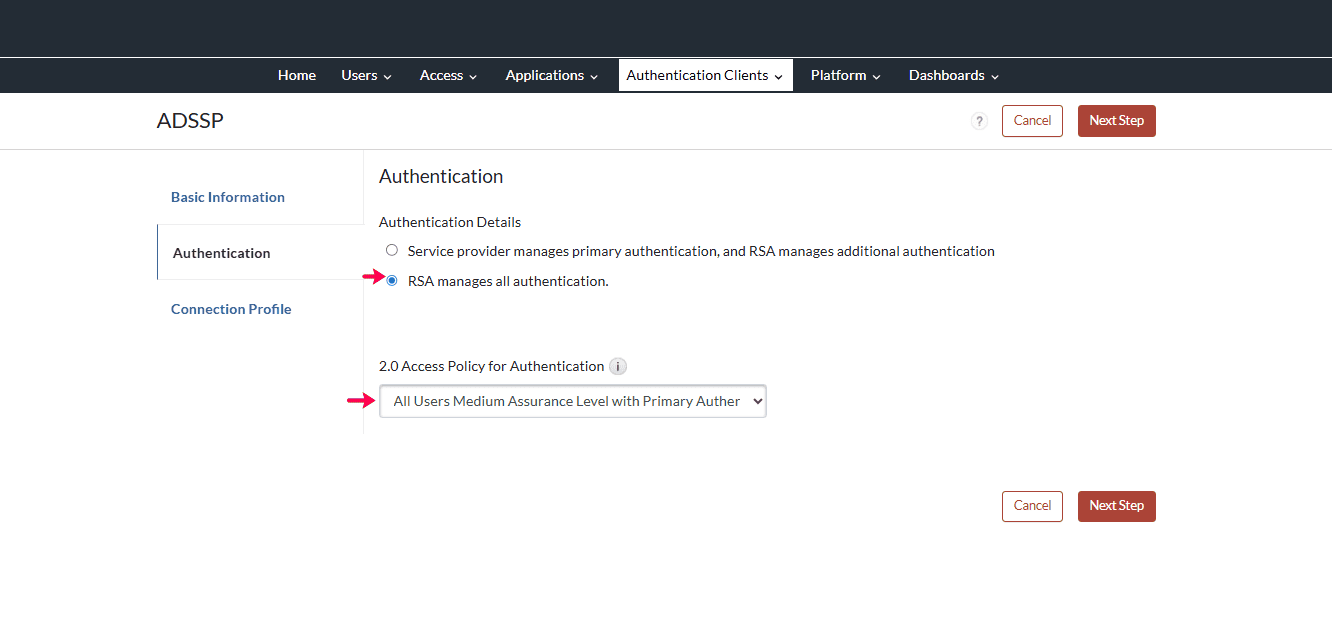The width and height of the screenshot is (1332, 637).
Task: Expand the Applications menu
Action: [550, 75]
